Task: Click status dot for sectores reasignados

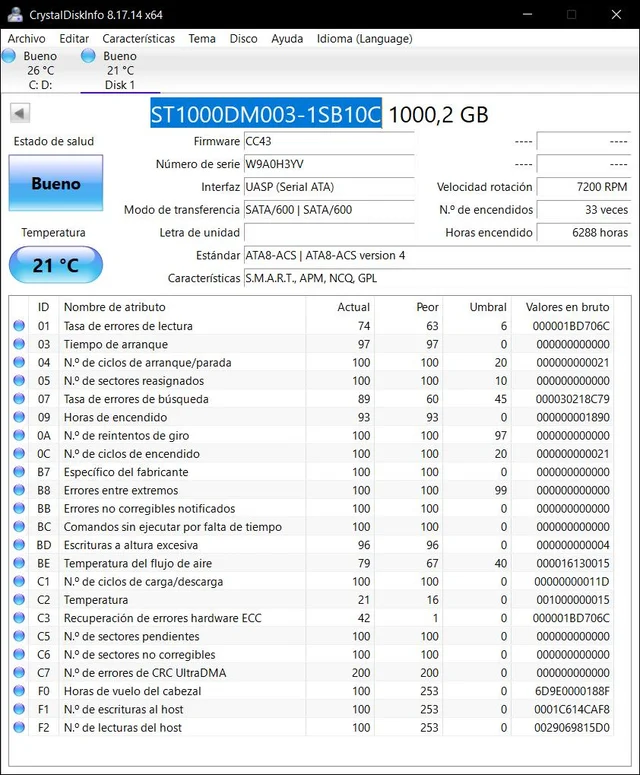Action: (x=19, y=381)
